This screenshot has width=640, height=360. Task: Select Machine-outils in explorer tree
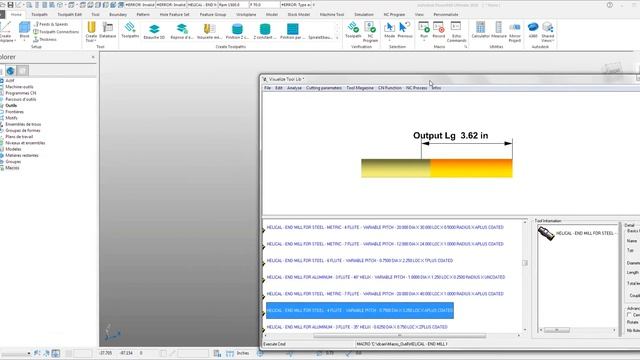click(x=19, y=87)
